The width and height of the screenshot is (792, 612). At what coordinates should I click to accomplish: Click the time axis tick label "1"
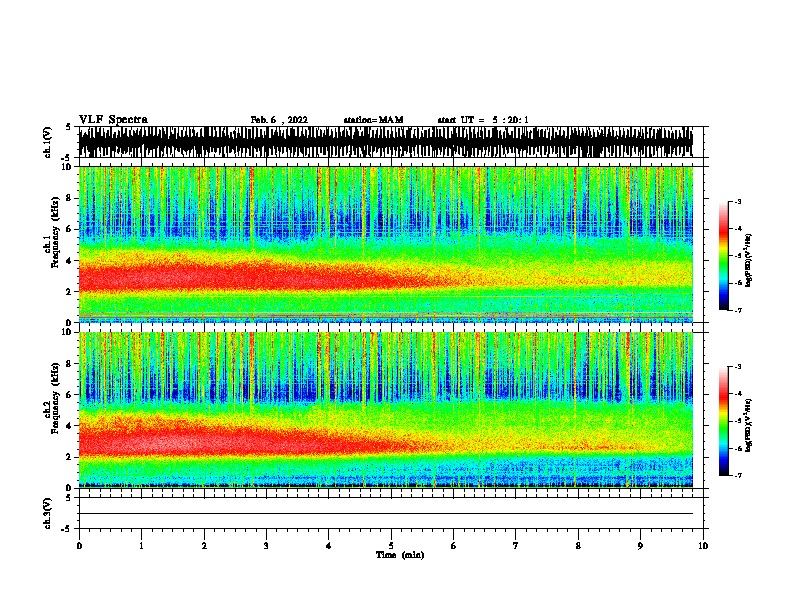click(x=141, y=545)
